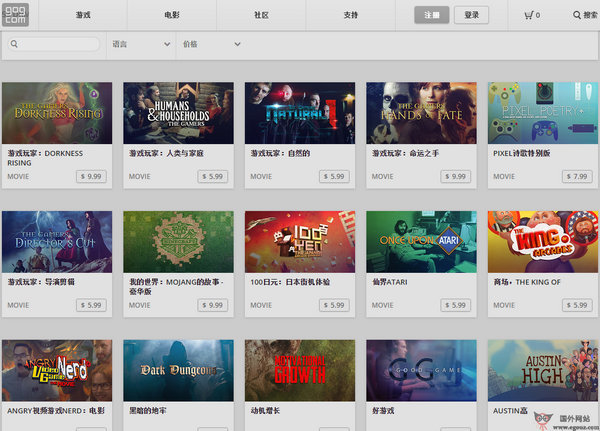Click title 好游戏
Image resolution: width=600 pixels, height=431 pixels.
click(383, 411)
